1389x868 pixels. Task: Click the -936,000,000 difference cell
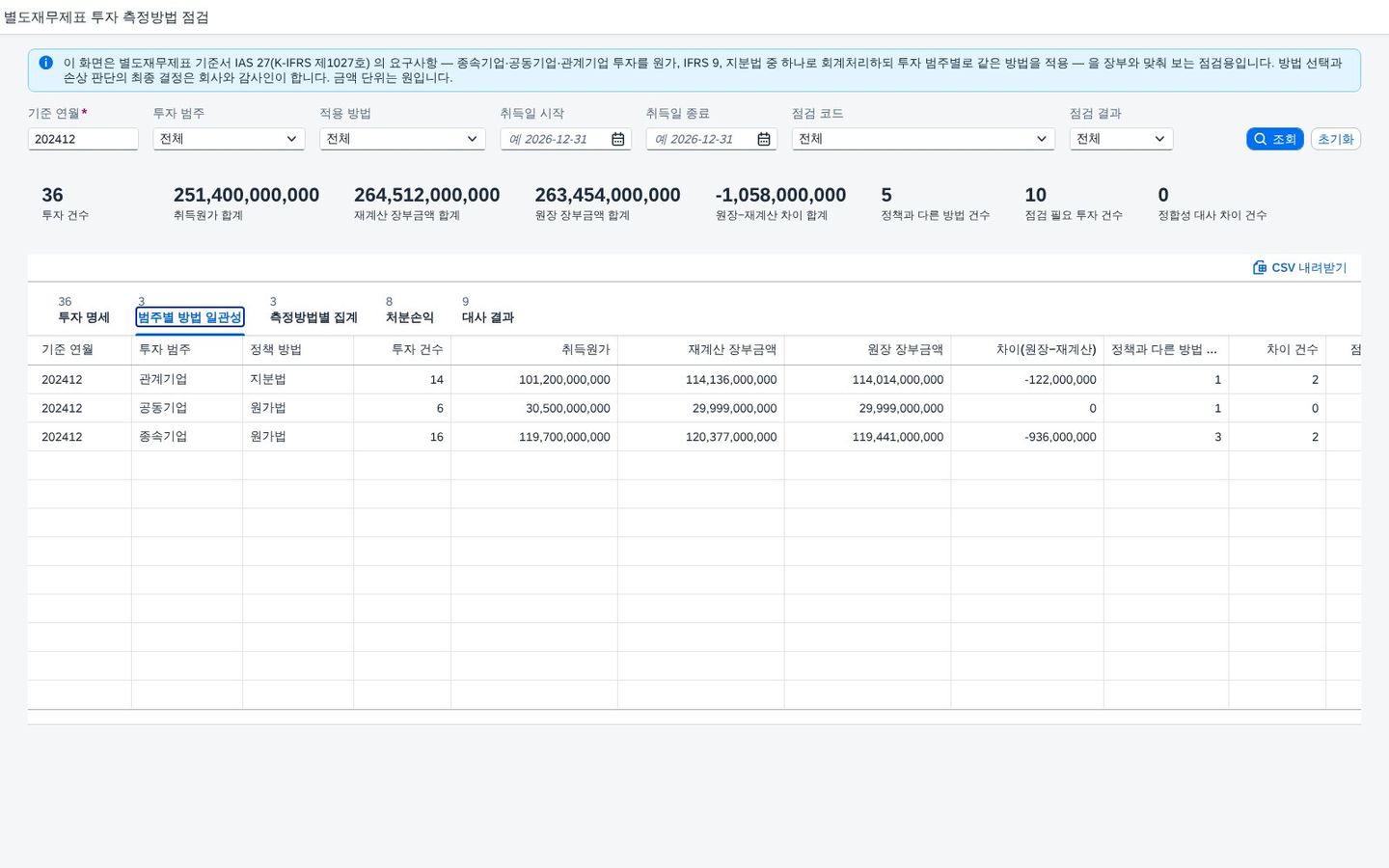point(1027,437)
